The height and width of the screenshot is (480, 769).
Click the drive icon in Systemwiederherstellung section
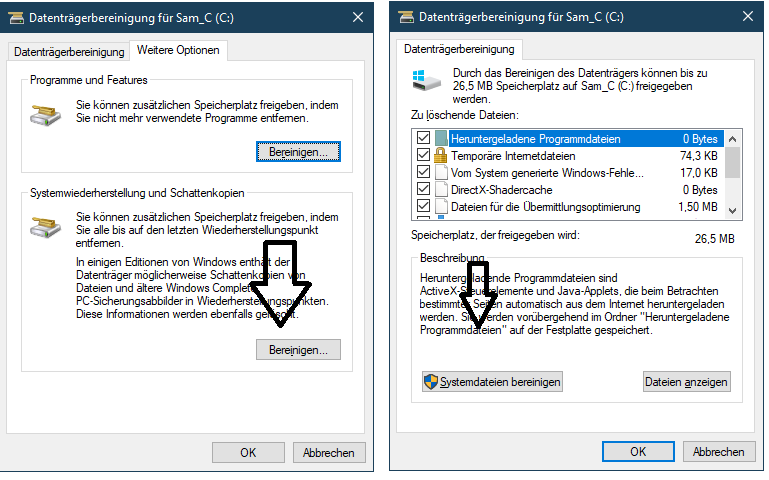click(46, 227)
